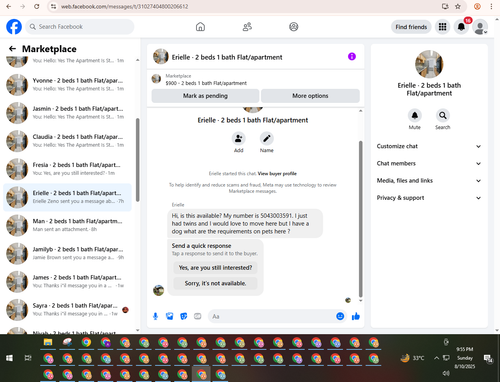Go back in browser history
The width and height of the screenshot is (500, 382).
(9, 6)
